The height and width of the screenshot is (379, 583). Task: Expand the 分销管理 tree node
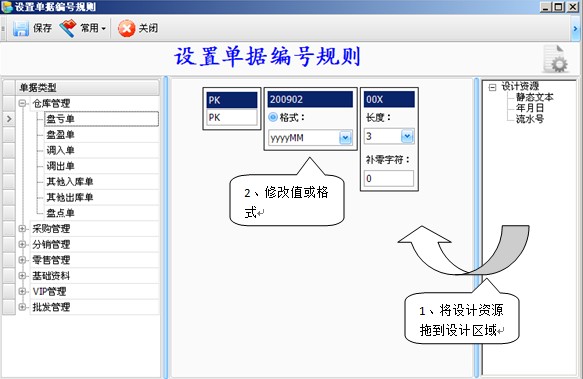pos(22,244)
